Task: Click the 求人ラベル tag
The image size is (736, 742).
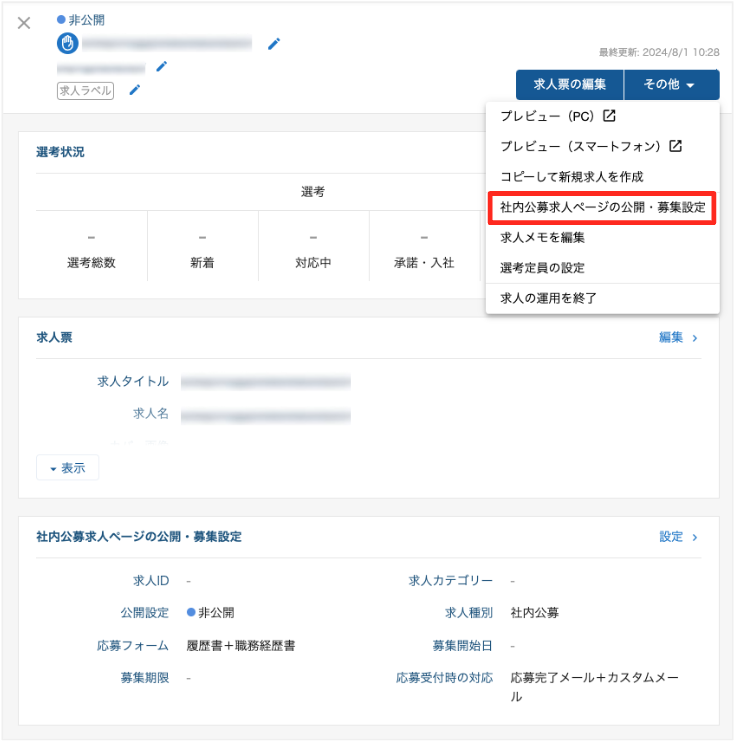Action: (x=85, y=90)
